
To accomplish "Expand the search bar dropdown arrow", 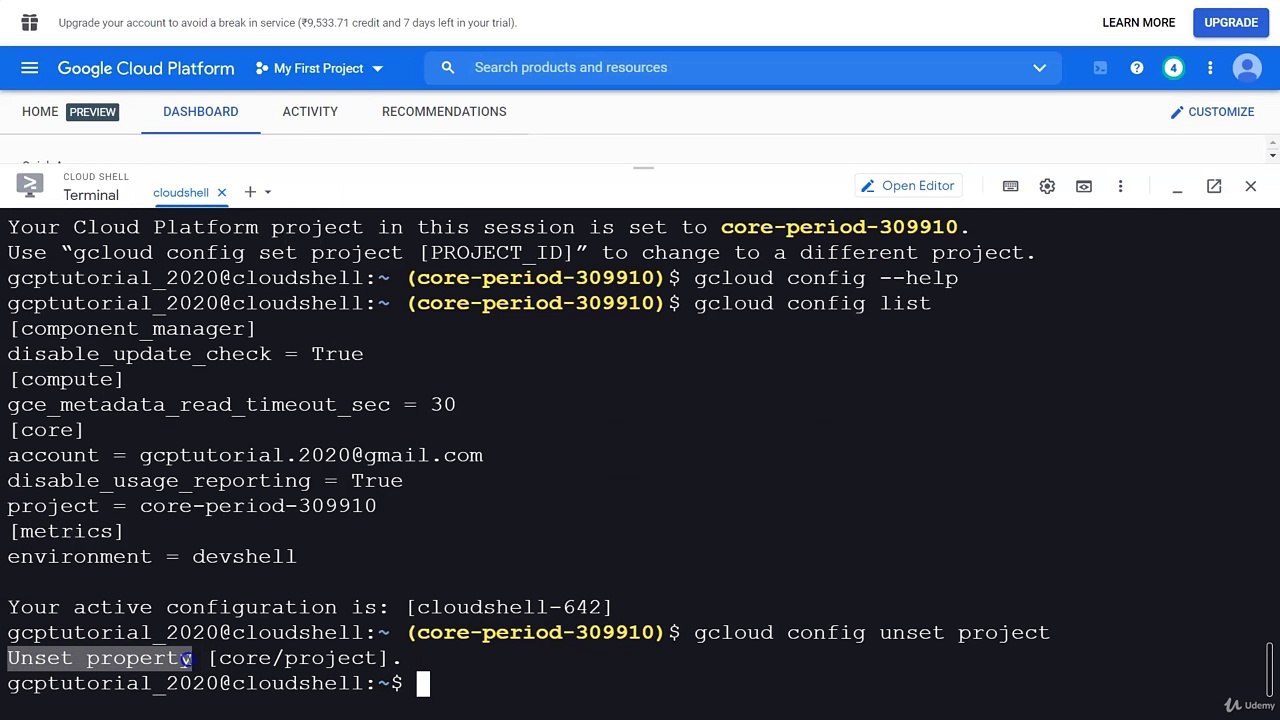I will tap(1039, 68).
